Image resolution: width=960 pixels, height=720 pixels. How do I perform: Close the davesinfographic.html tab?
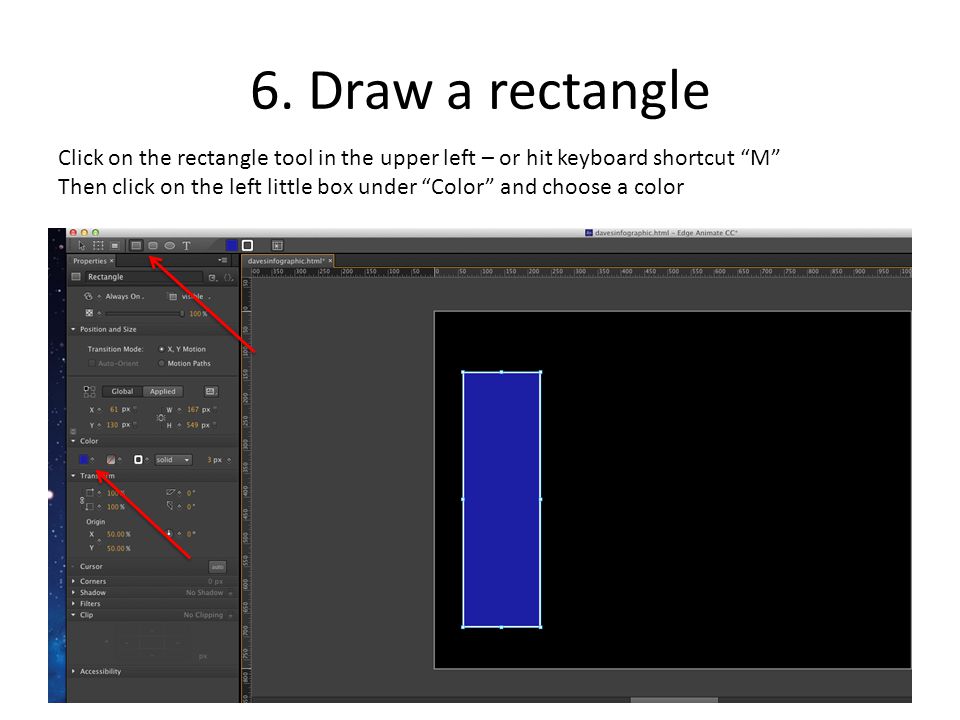pos(330,261)
